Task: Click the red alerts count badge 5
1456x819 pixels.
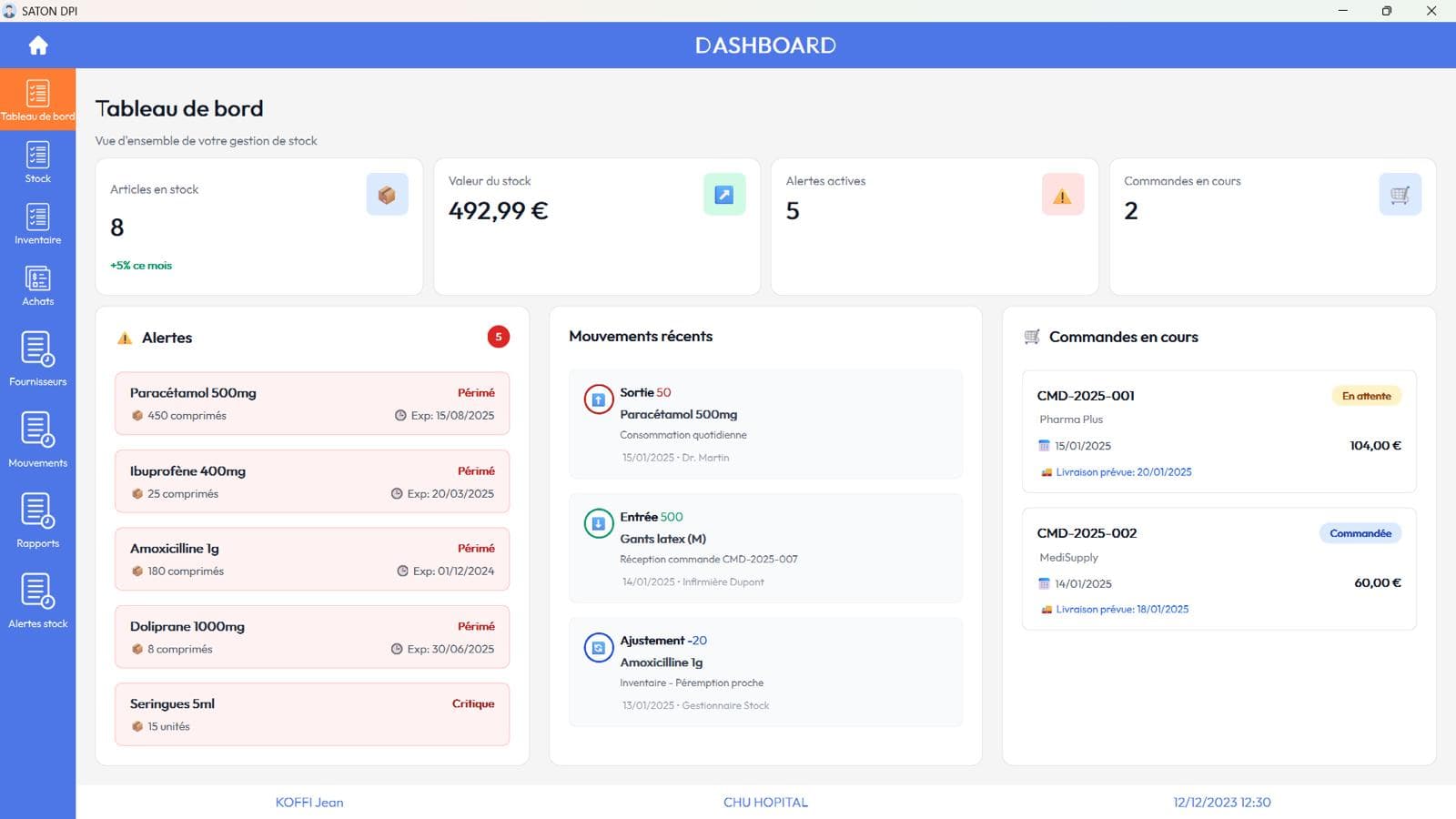Action: point(498,337)
